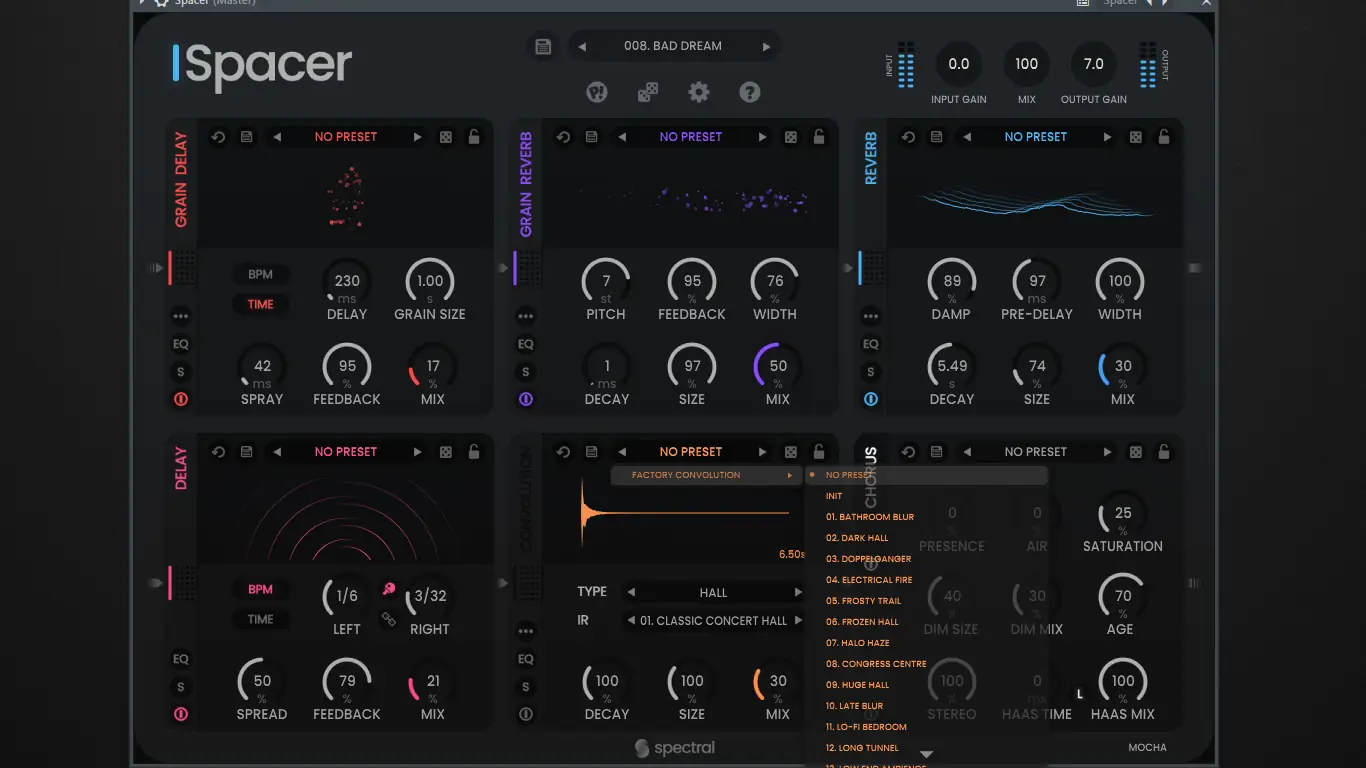1366x768 pixels.
Task: Toggle Reverb module power button
Action: pyautogui.click(x=871, y=400)
